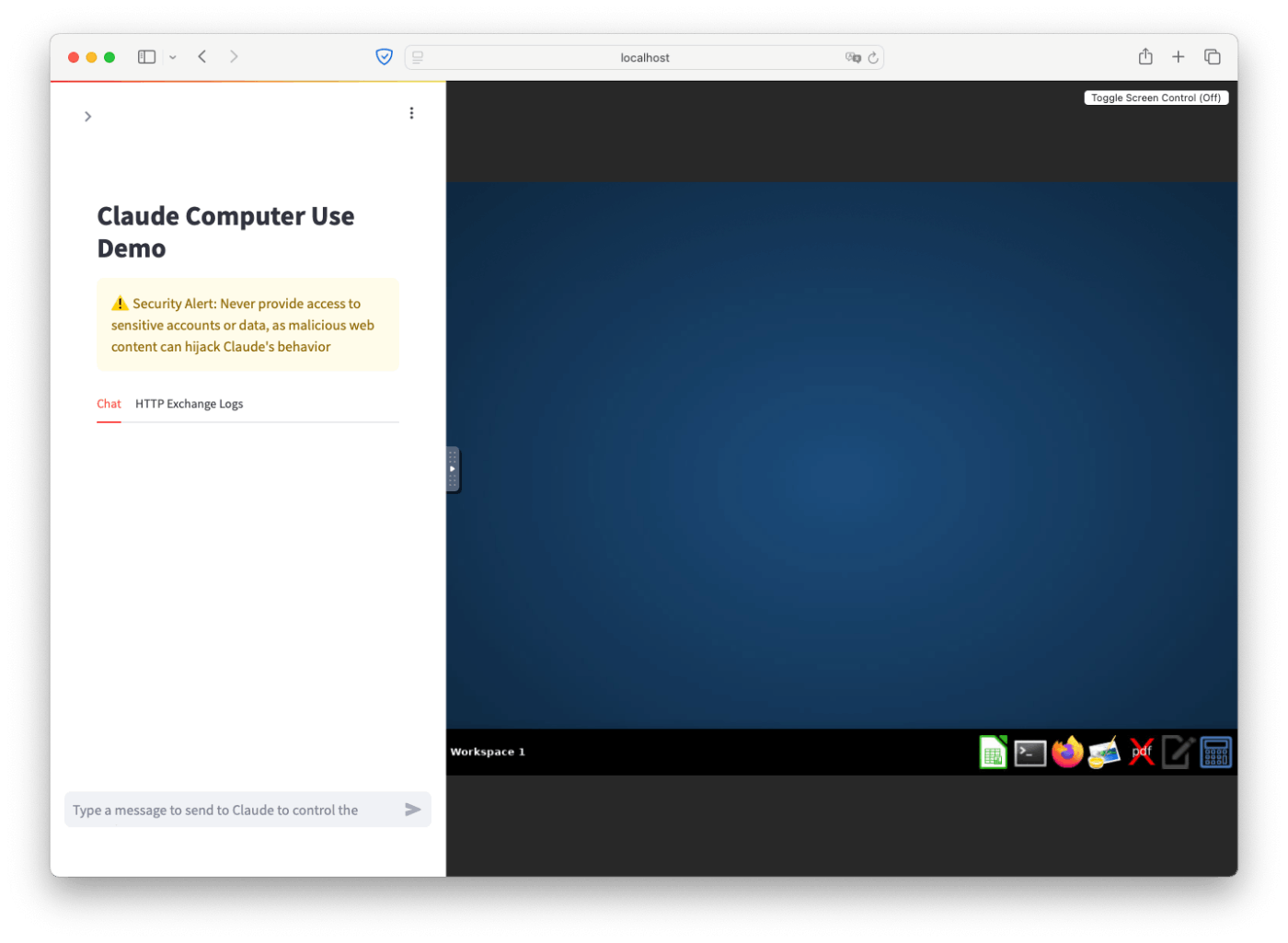The height and width of the screenshot is (943, 1288).
Task: Click the reader page icon in address bar
Action: [418, 57]
